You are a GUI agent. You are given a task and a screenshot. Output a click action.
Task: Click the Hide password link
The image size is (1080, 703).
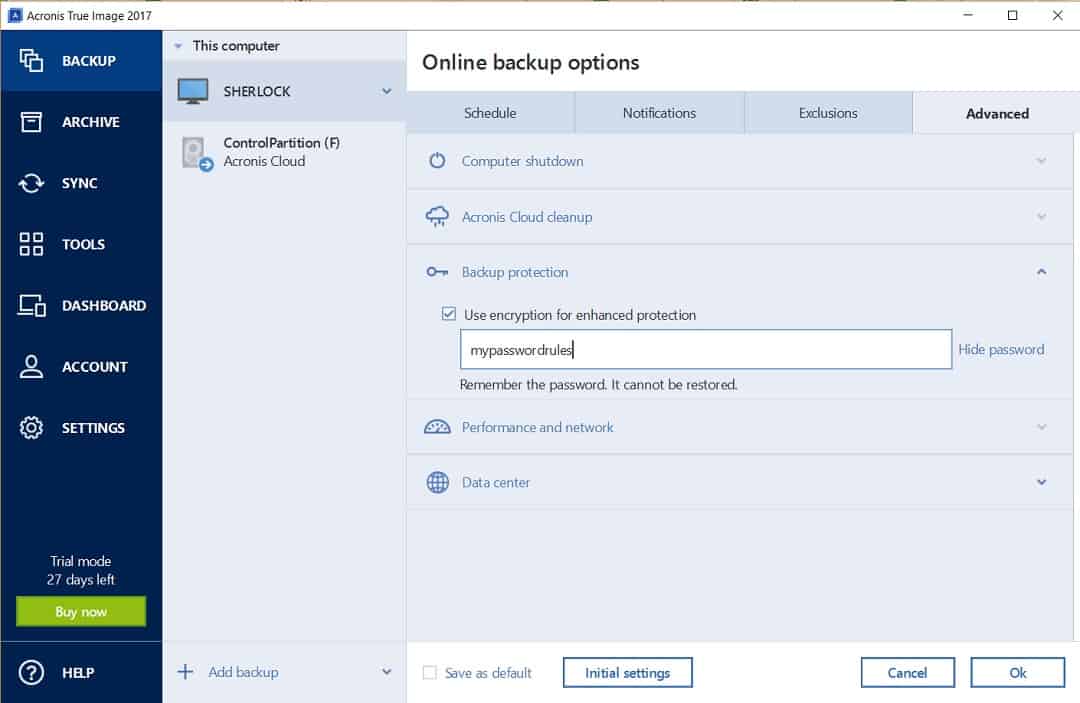[1001, 350]
